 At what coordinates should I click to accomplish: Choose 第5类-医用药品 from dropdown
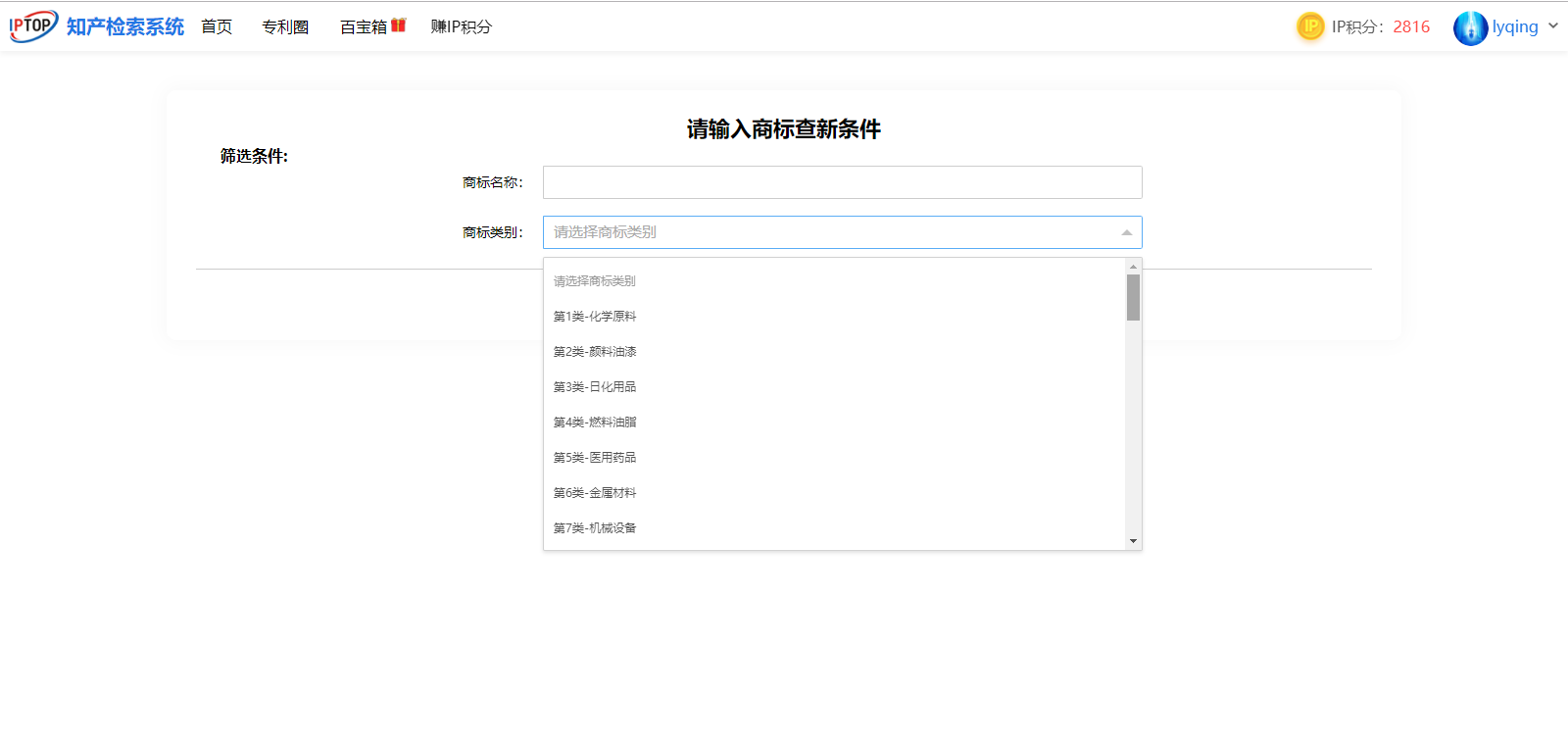(595, 458)
